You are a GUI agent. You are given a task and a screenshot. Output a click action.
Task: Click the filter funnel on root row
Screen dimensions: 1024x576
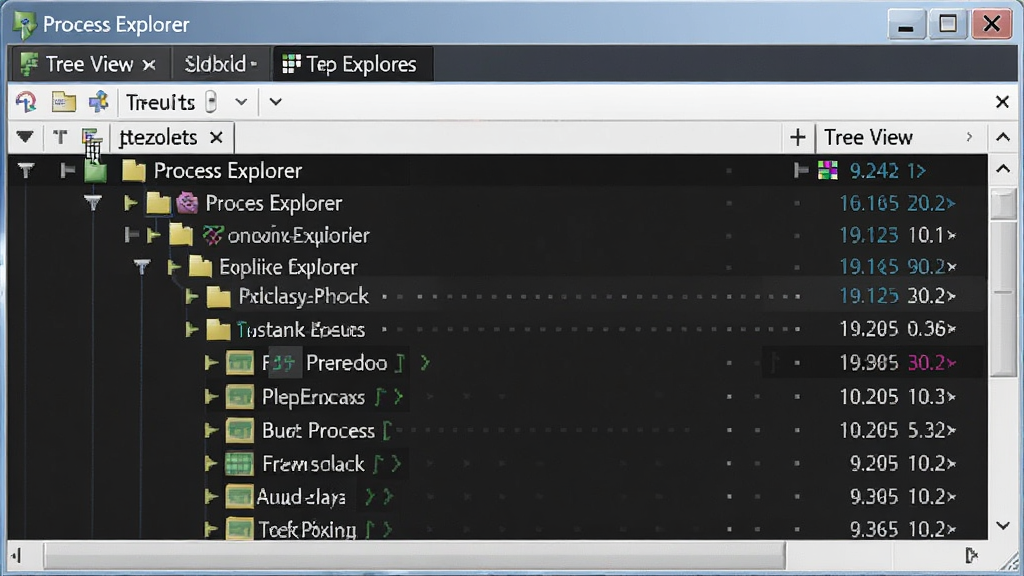point(25,171)
